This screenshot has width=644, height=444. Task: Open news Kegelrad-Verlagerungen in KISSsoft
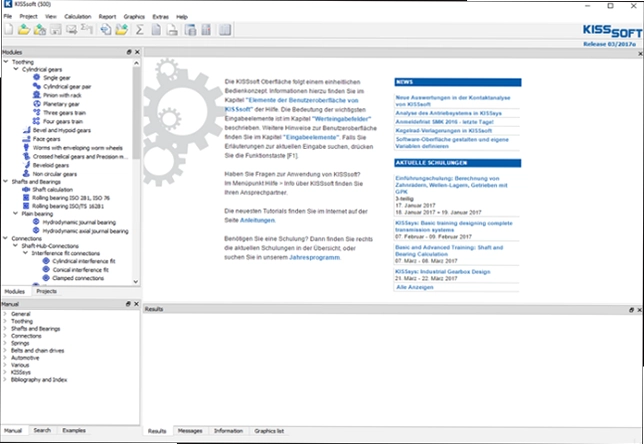coord(444,131)
